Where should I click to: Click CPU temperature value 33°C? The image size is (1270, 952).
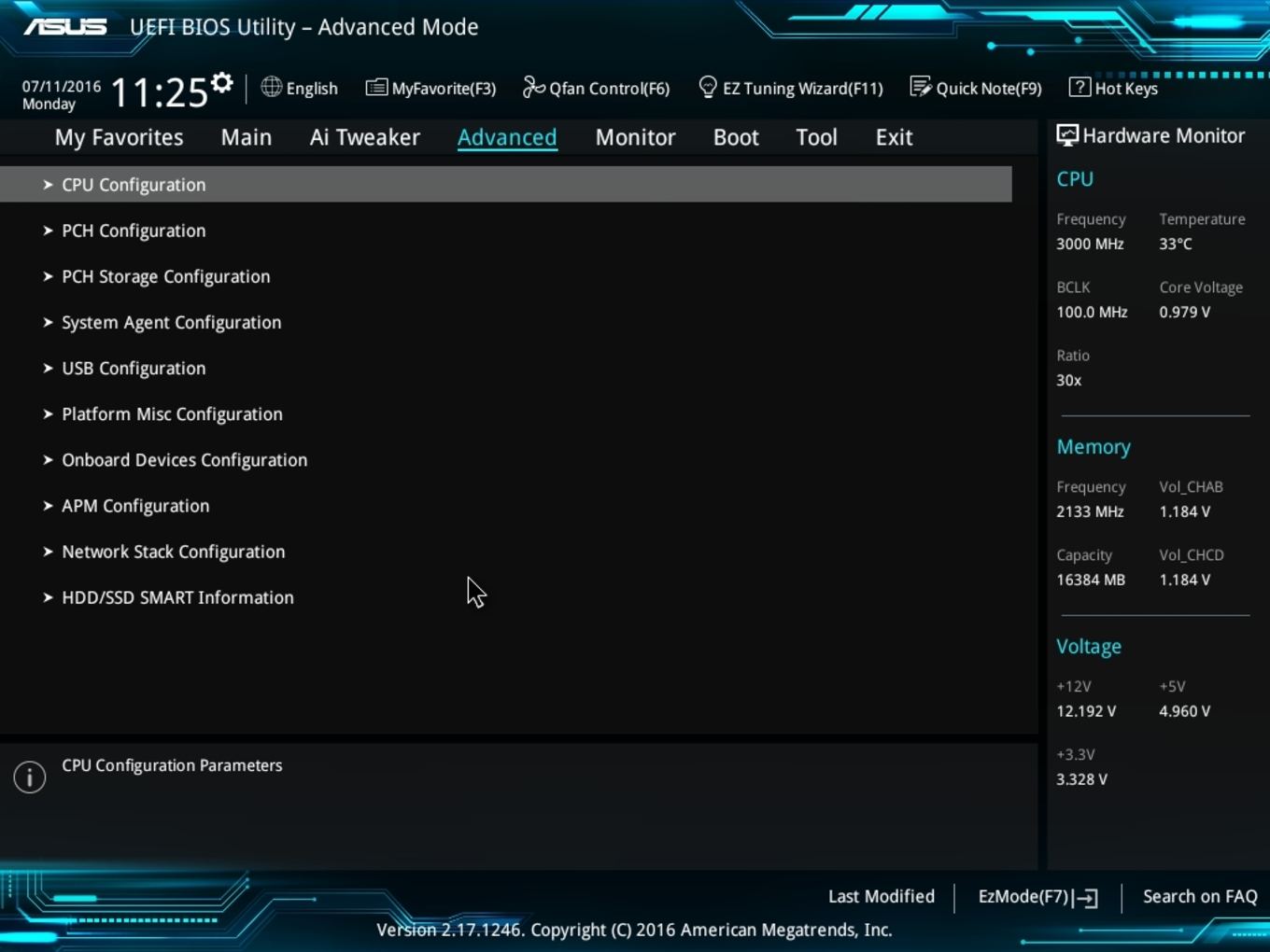pyautogui.click(x=1176, y=244)
